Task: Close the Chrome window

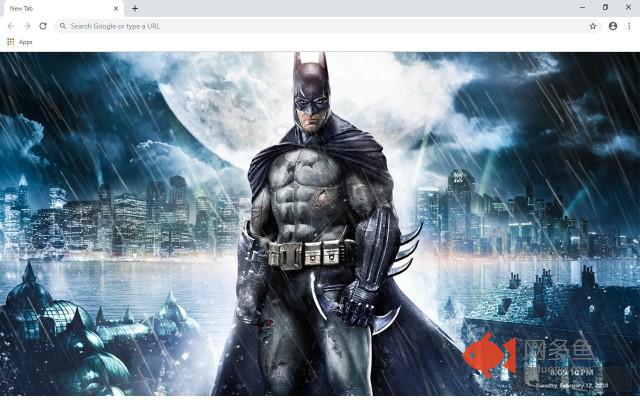Action: tap(628, 7)
